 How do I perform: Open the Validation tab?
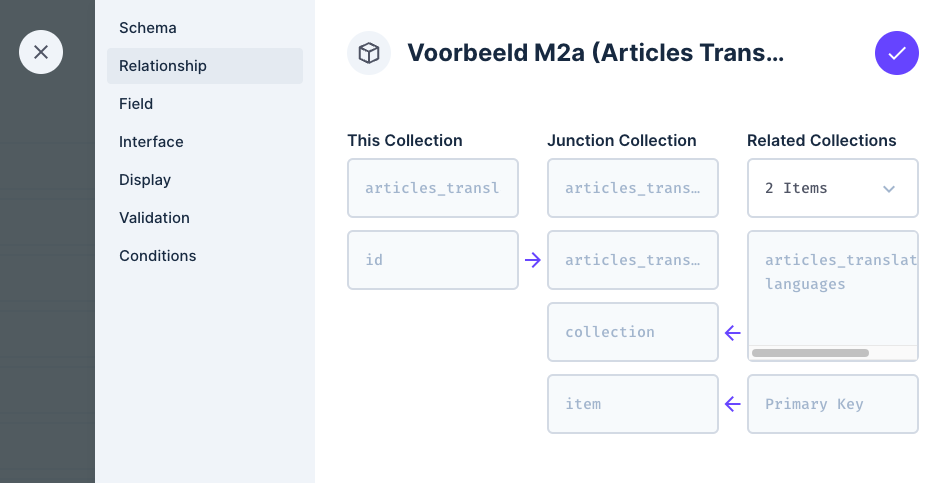[154, 218]
